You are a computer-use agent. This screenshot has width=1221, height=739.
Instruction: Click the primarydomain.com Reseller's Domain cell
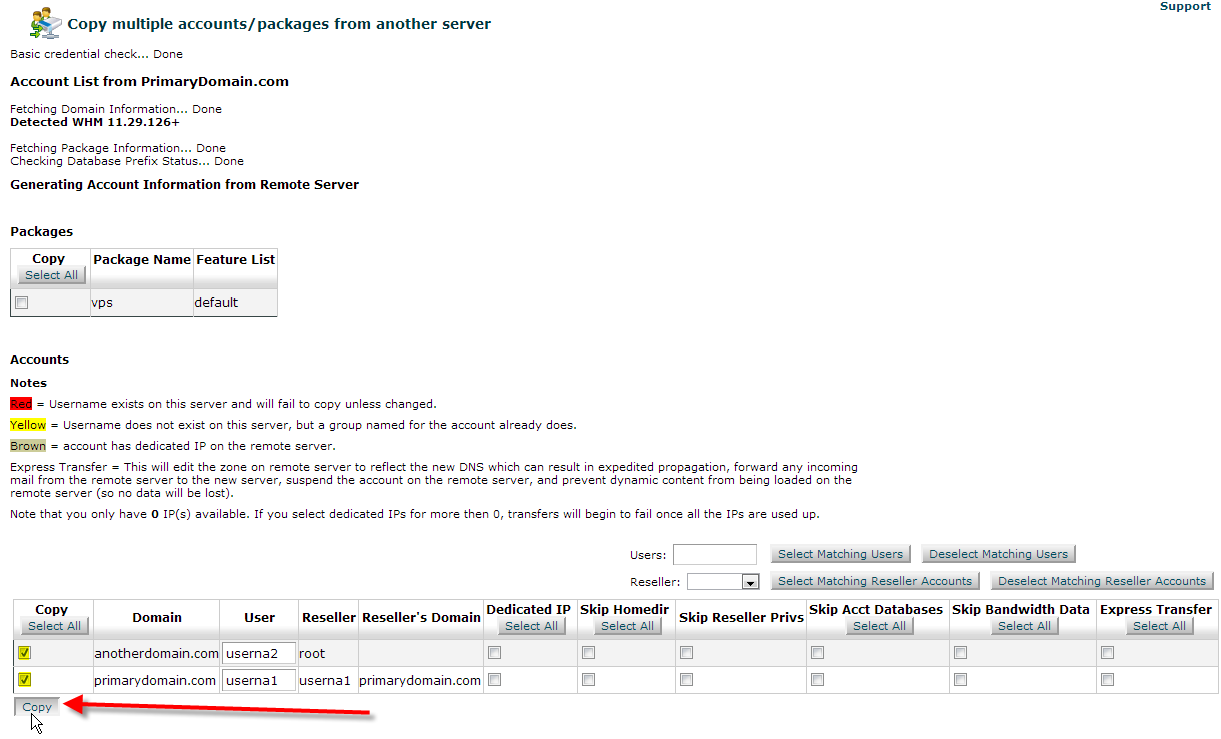click(420, 680)
